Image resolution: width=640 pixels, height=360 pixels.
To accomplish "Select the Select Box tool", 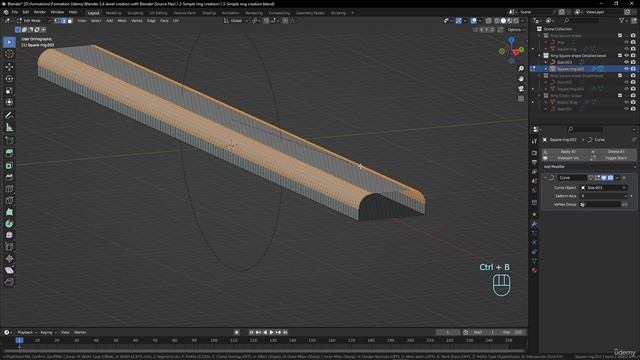I will (9, 42).
